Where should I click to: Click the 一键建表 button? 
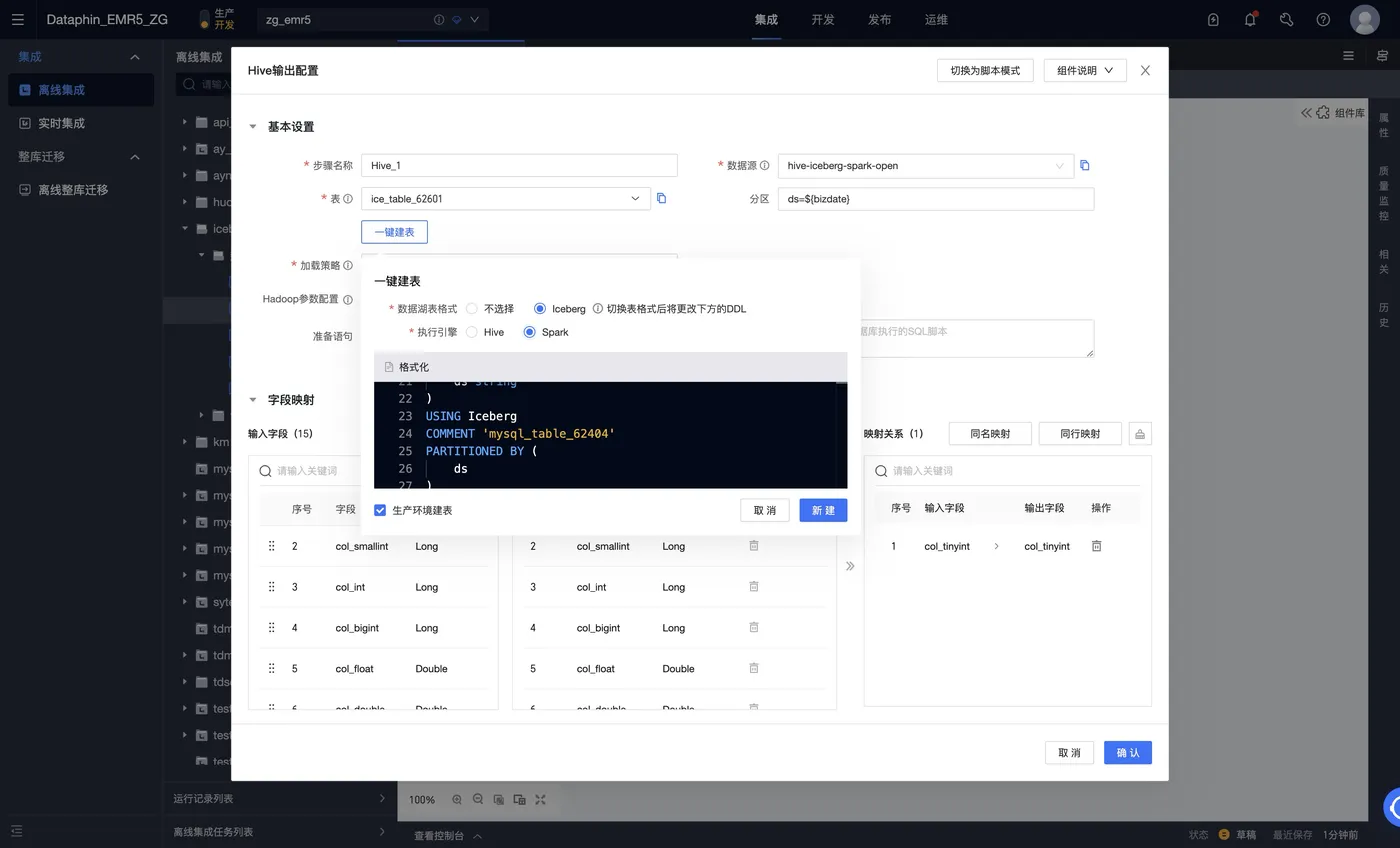pyautogui.click(x=394, y=232)
